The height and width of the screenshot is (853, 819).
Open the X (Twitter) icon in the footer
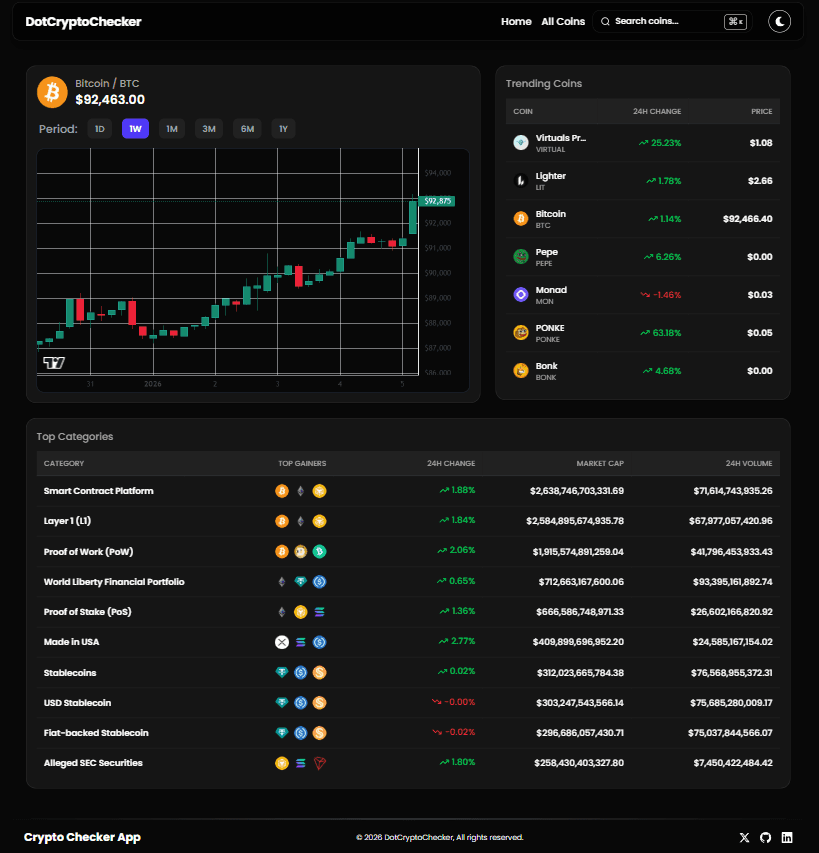pyautogui.click(x=744, y=837)
